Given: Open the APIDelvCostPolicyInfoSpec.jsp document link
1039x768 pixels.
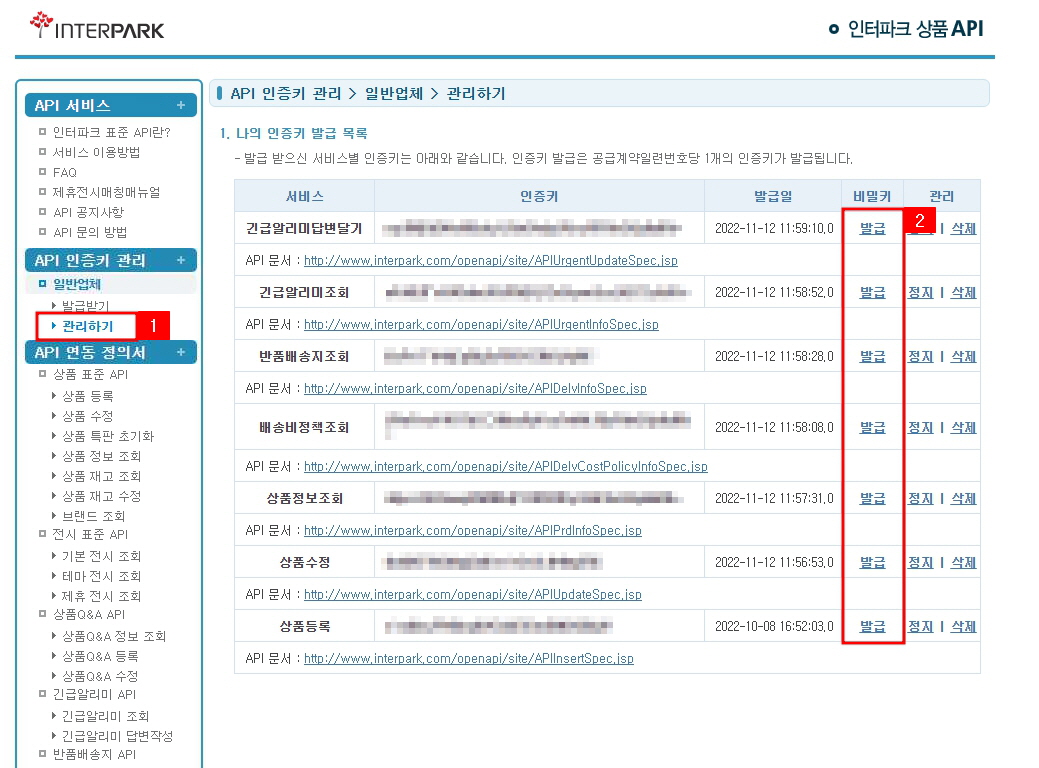Looking at the screenshot, I should click(x=505, y=466).
